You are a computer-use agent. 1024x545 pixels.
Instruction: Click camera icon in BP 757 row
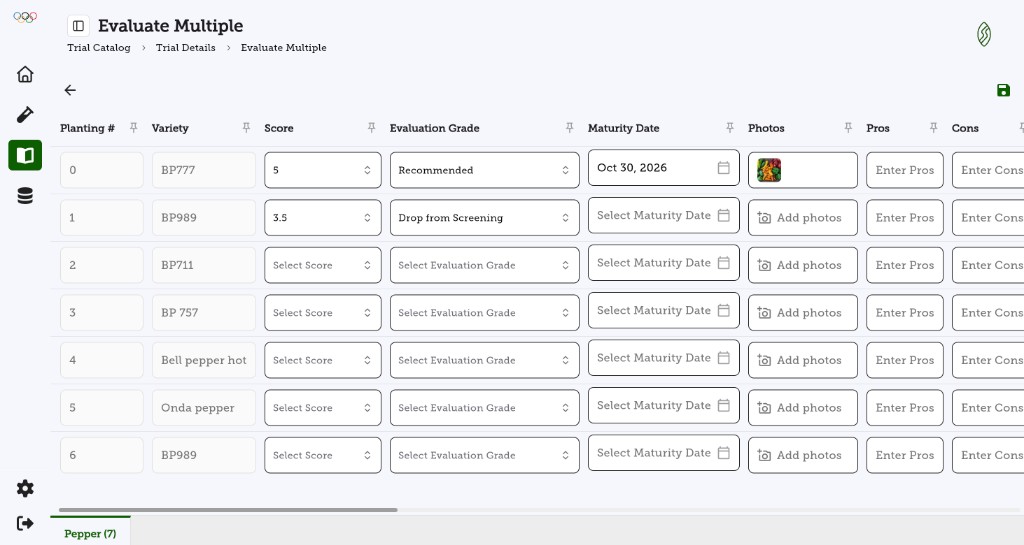click(764, 313)
